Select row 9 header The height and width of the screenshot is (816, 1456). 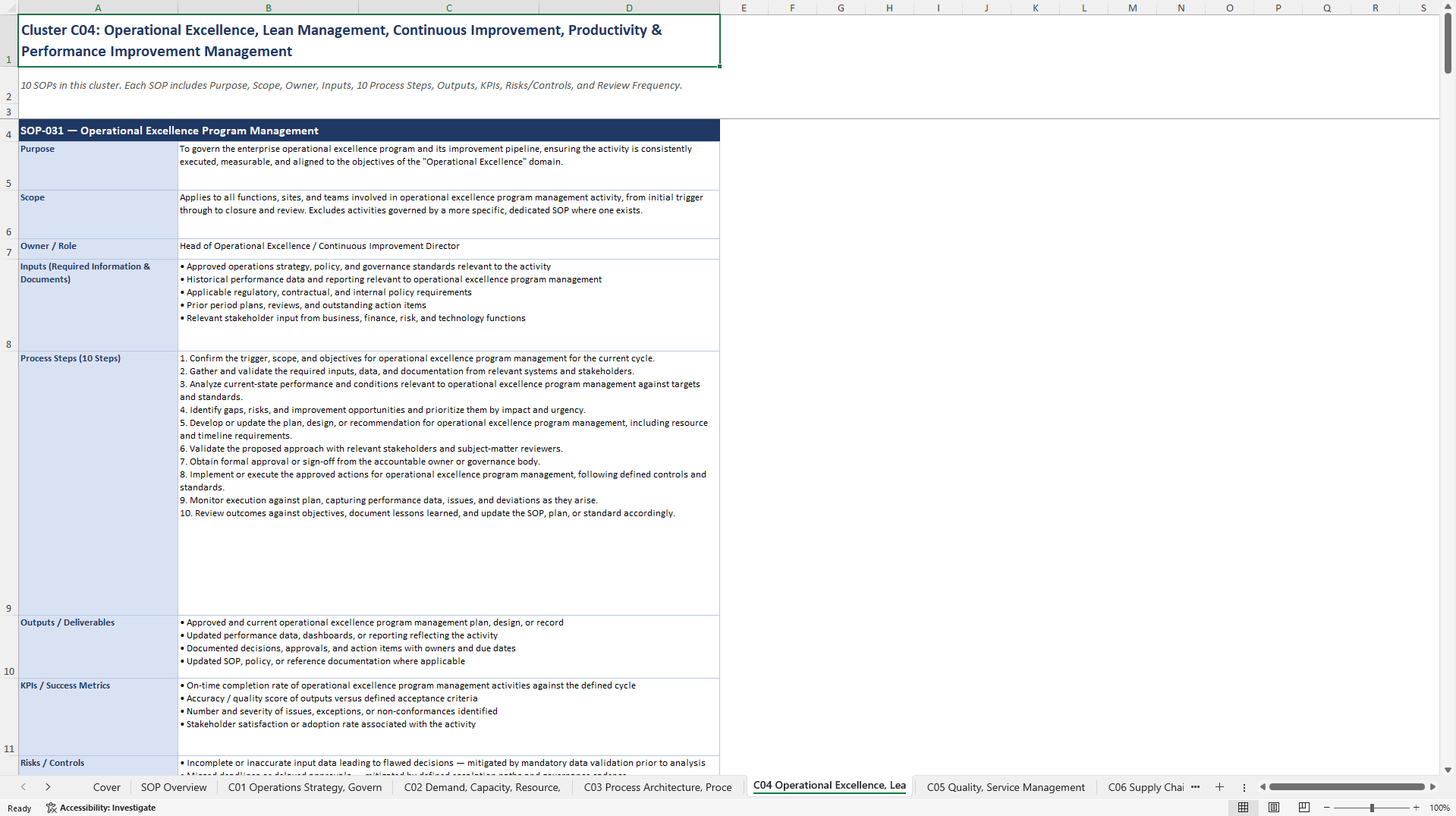click(x=9, y=484)
